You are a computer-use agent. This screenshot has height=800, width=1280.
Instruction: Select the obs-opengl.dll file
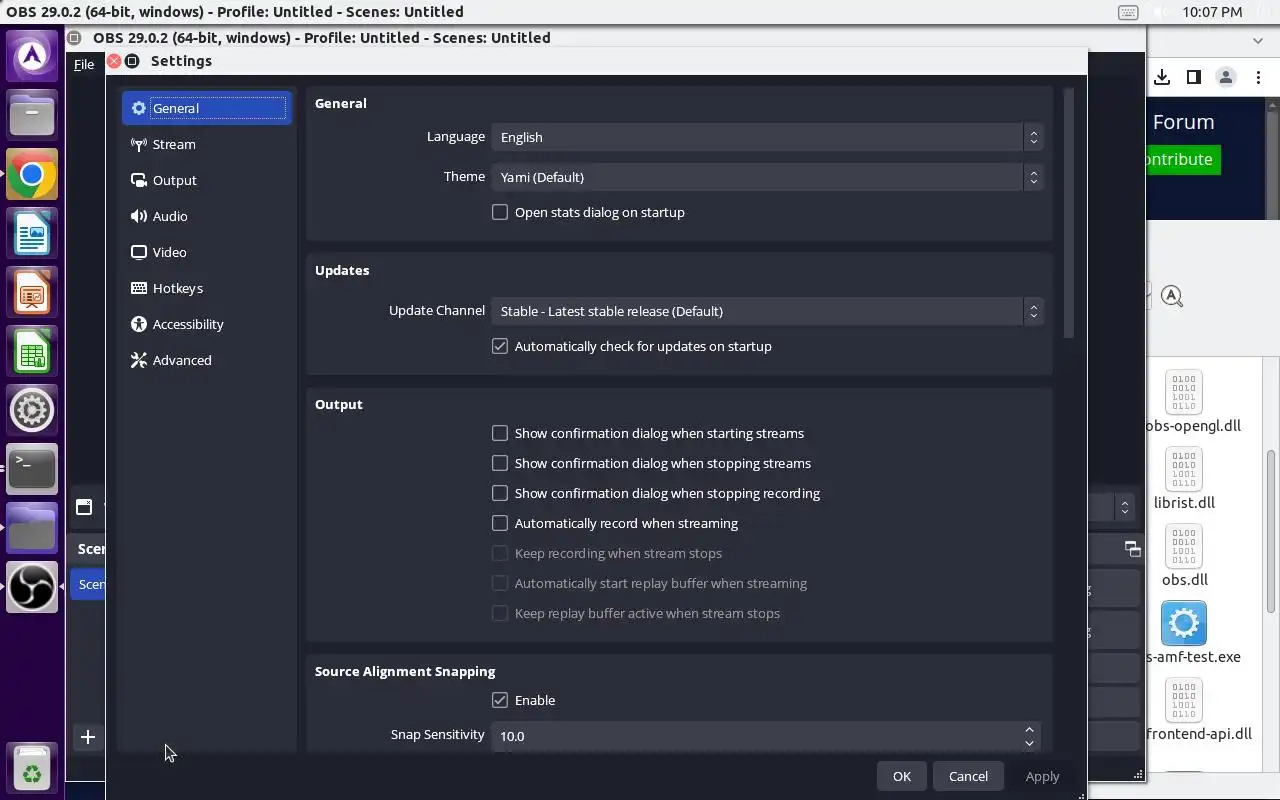pos(1192,402)
